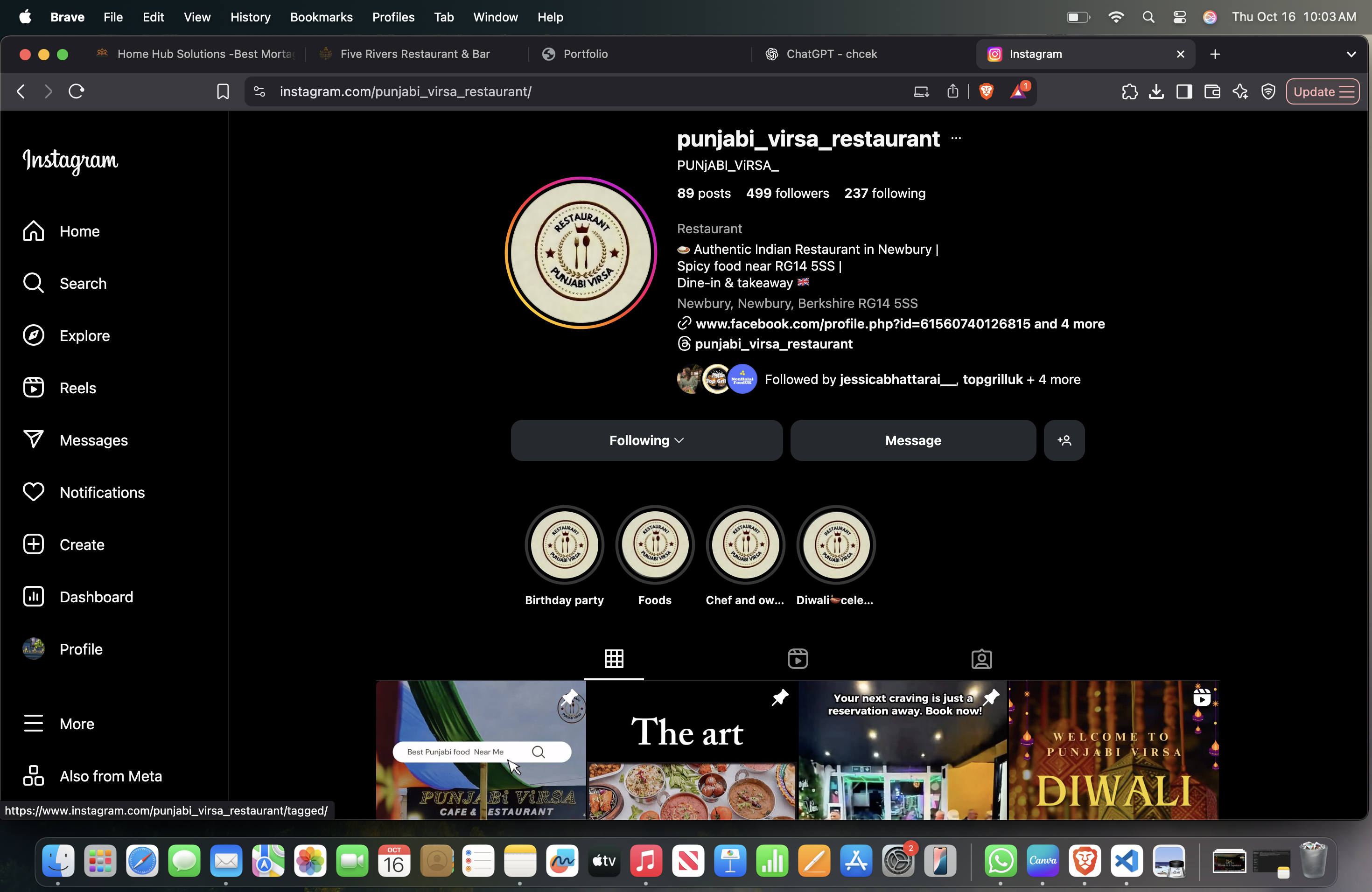
Task: Open the Dashboard chart icon
Action: coord(34,596)
